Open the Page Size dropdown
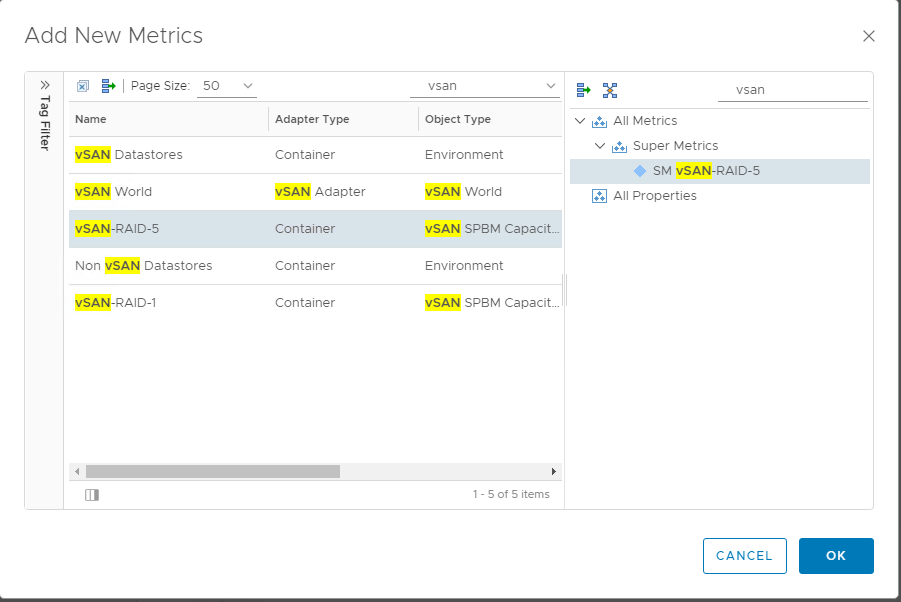Viewport: 901px width, 602px height. [x=227, y=86]
